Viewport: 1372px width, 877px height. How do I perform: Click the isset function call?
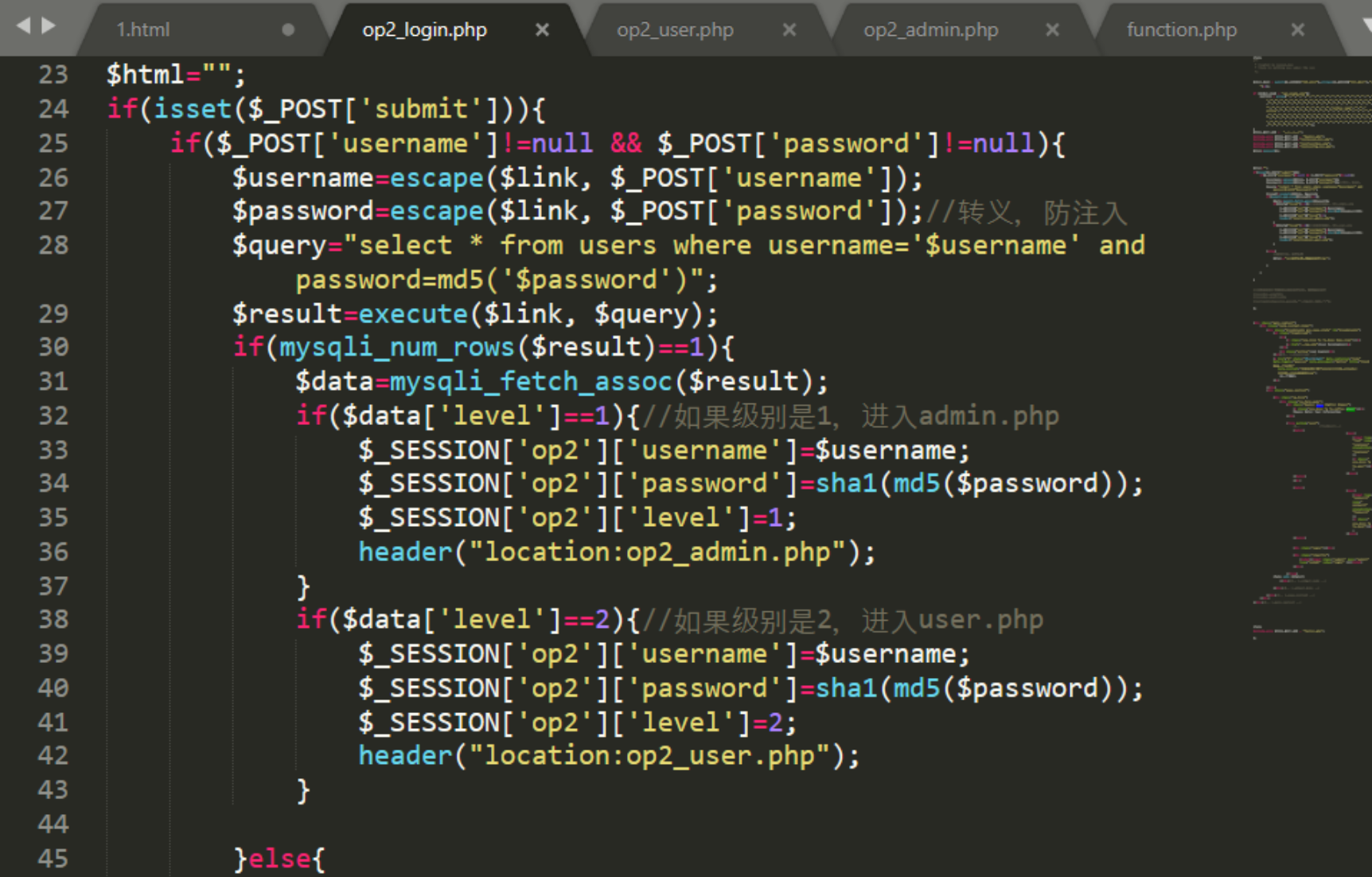pyautogui.click(x=193, y=109)
